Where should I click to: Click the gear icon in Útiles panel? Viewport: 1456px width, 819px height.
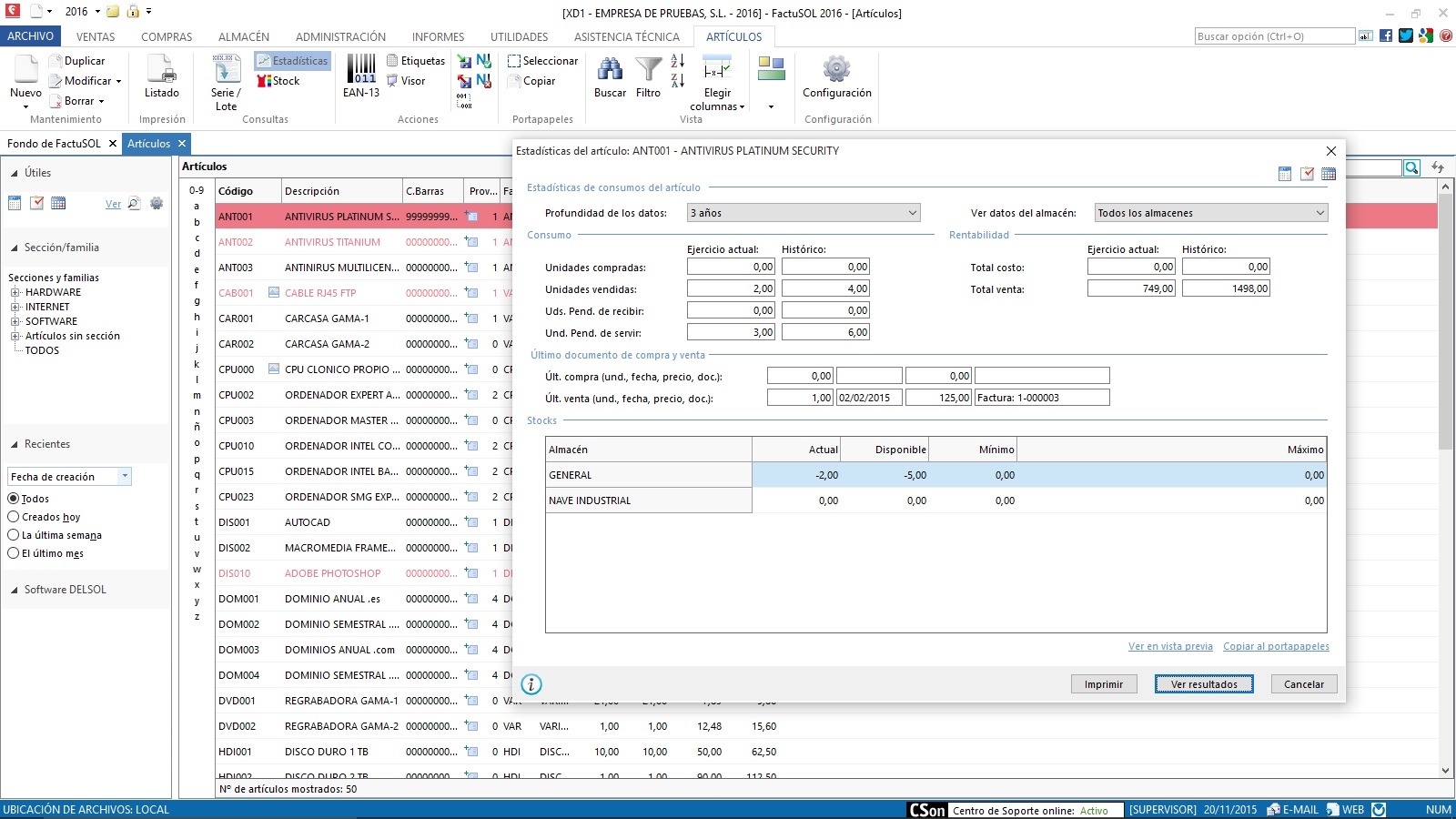point(157,203)
